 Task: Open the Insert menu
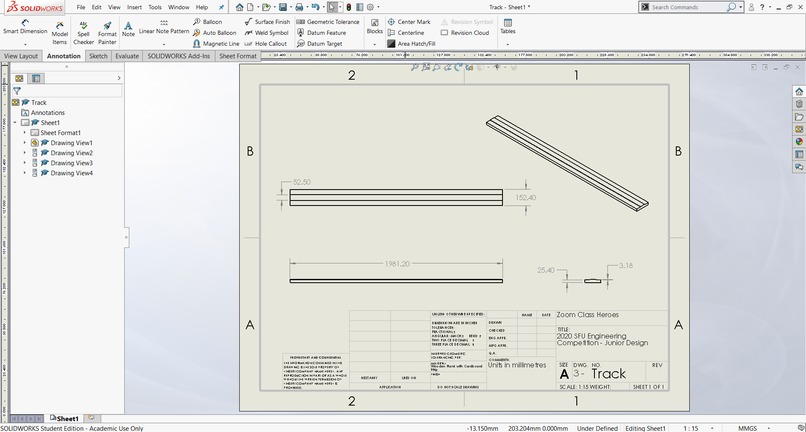[134, 7]
